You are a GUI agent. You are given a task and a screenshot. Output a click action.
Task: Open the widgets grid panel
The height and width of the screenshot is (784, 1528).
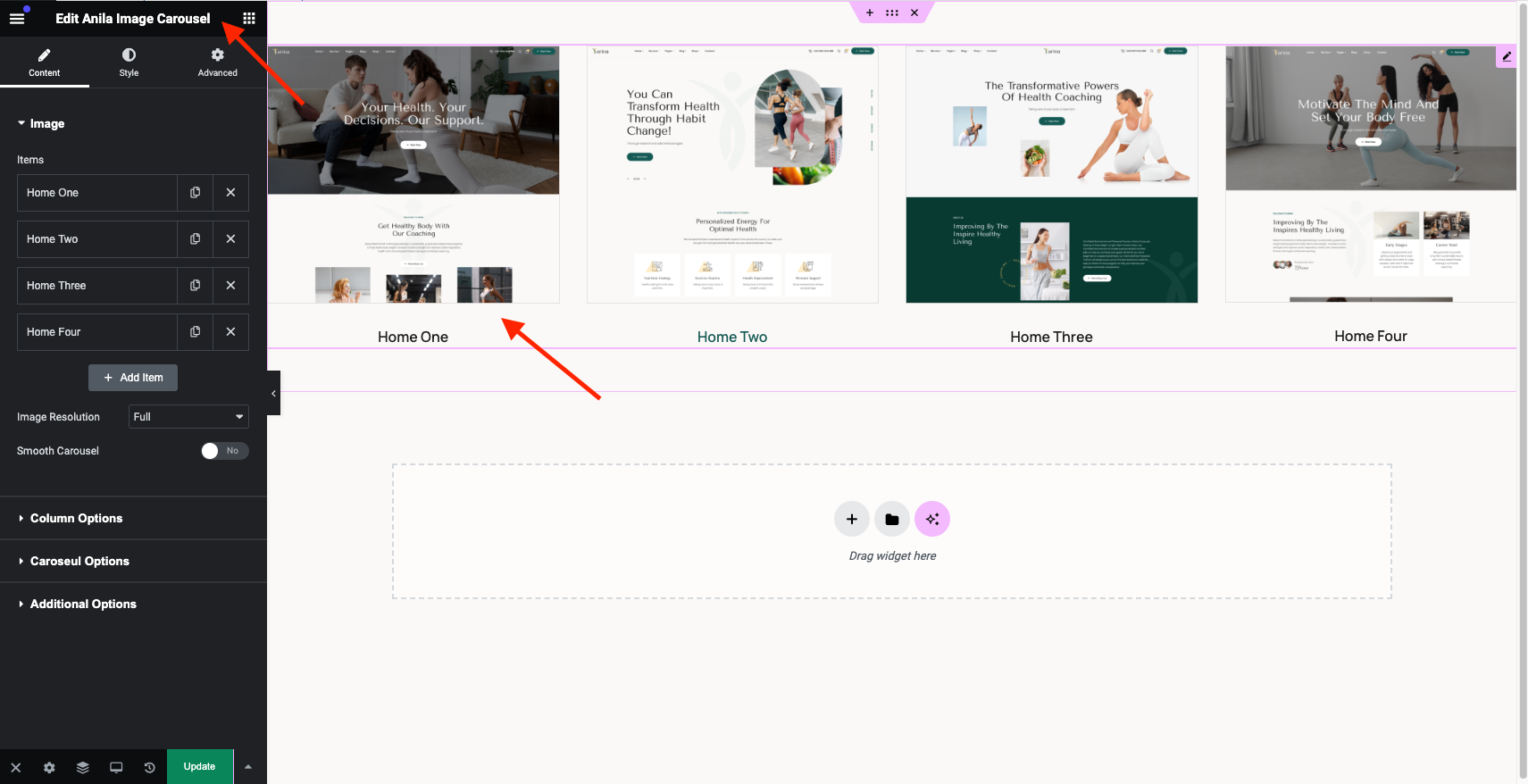point(249,18)
